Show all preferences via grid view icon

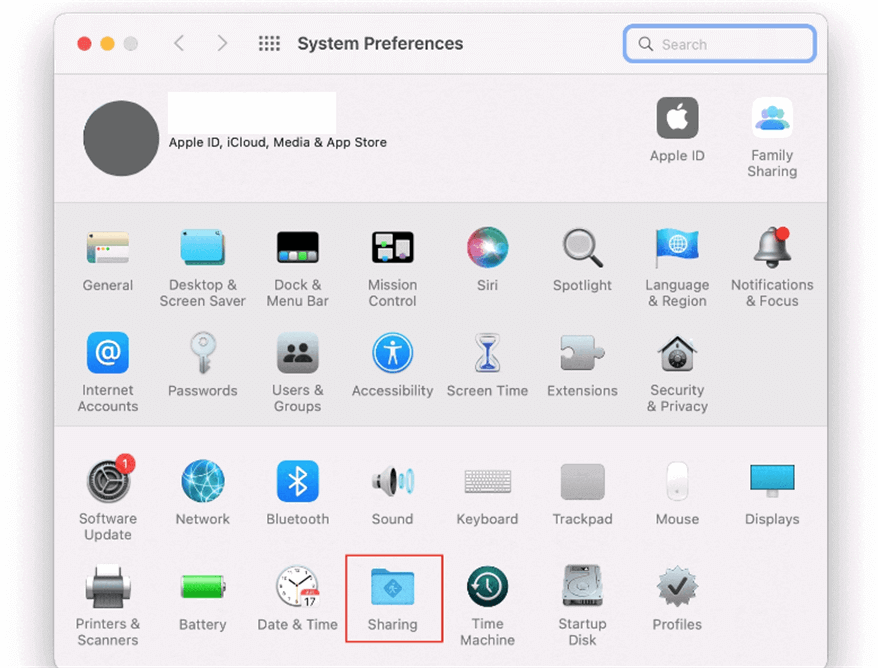pyautogui.click(x=268, y=43)
